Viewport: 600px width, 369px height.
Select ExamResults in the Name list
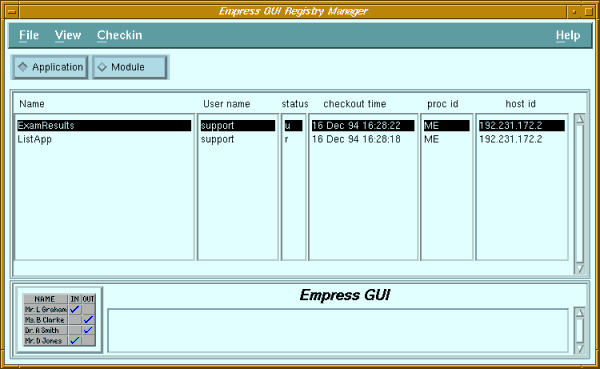click(104, 126)
